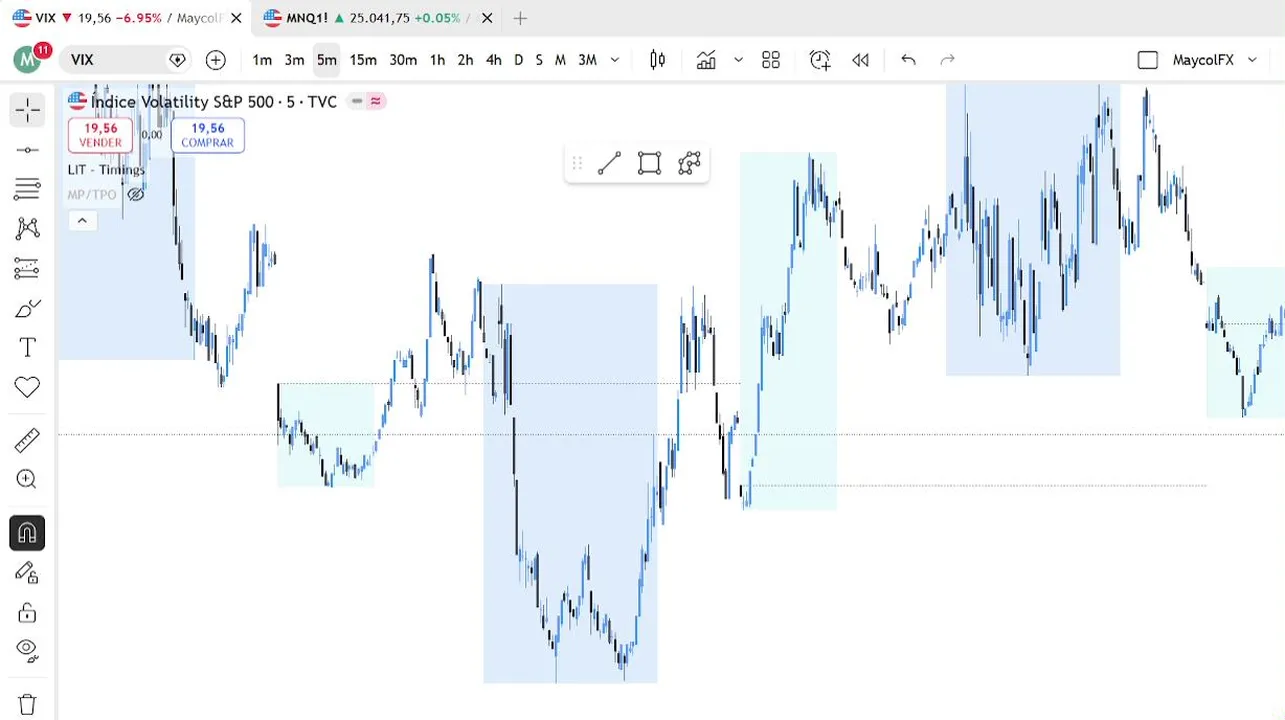The image size is (1285, 720).
Task: Add symbol to compare with plus icon
Action: (x=215, y=60)
